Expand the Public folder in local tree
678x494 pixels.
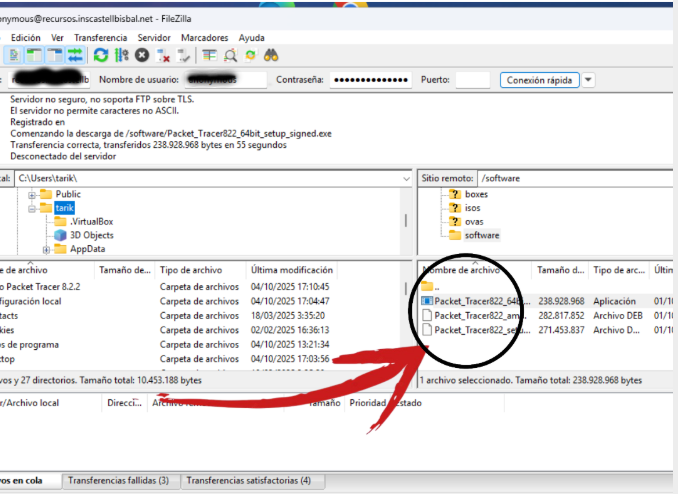point(33,194)
